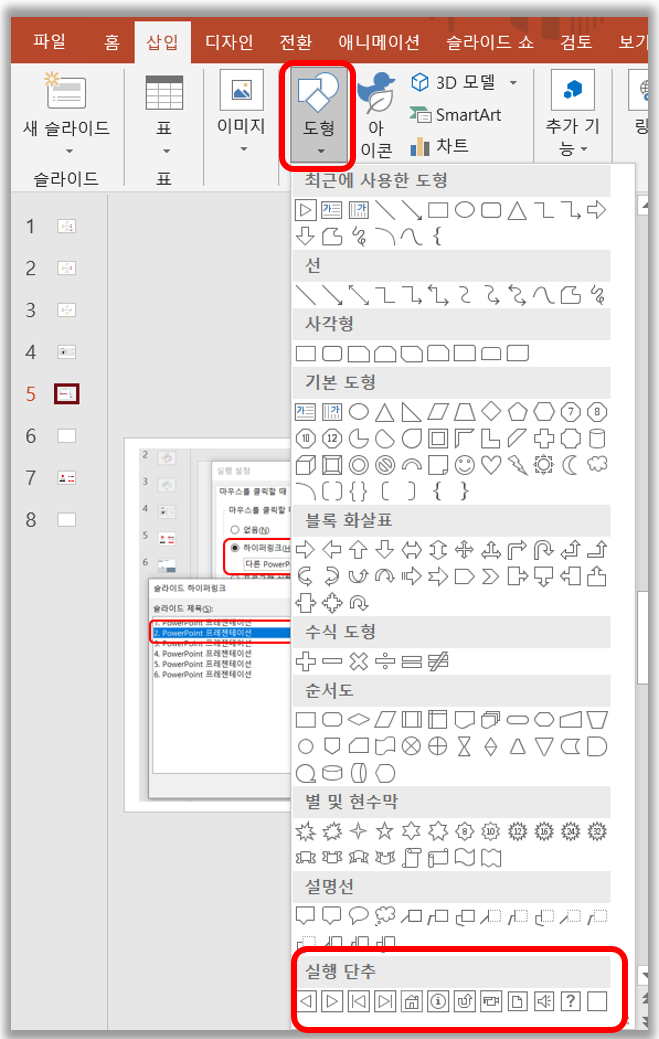Viewport: 659px width, 1039px height.
Task: Click the 3D 모델 button
Action: [454, 83]
